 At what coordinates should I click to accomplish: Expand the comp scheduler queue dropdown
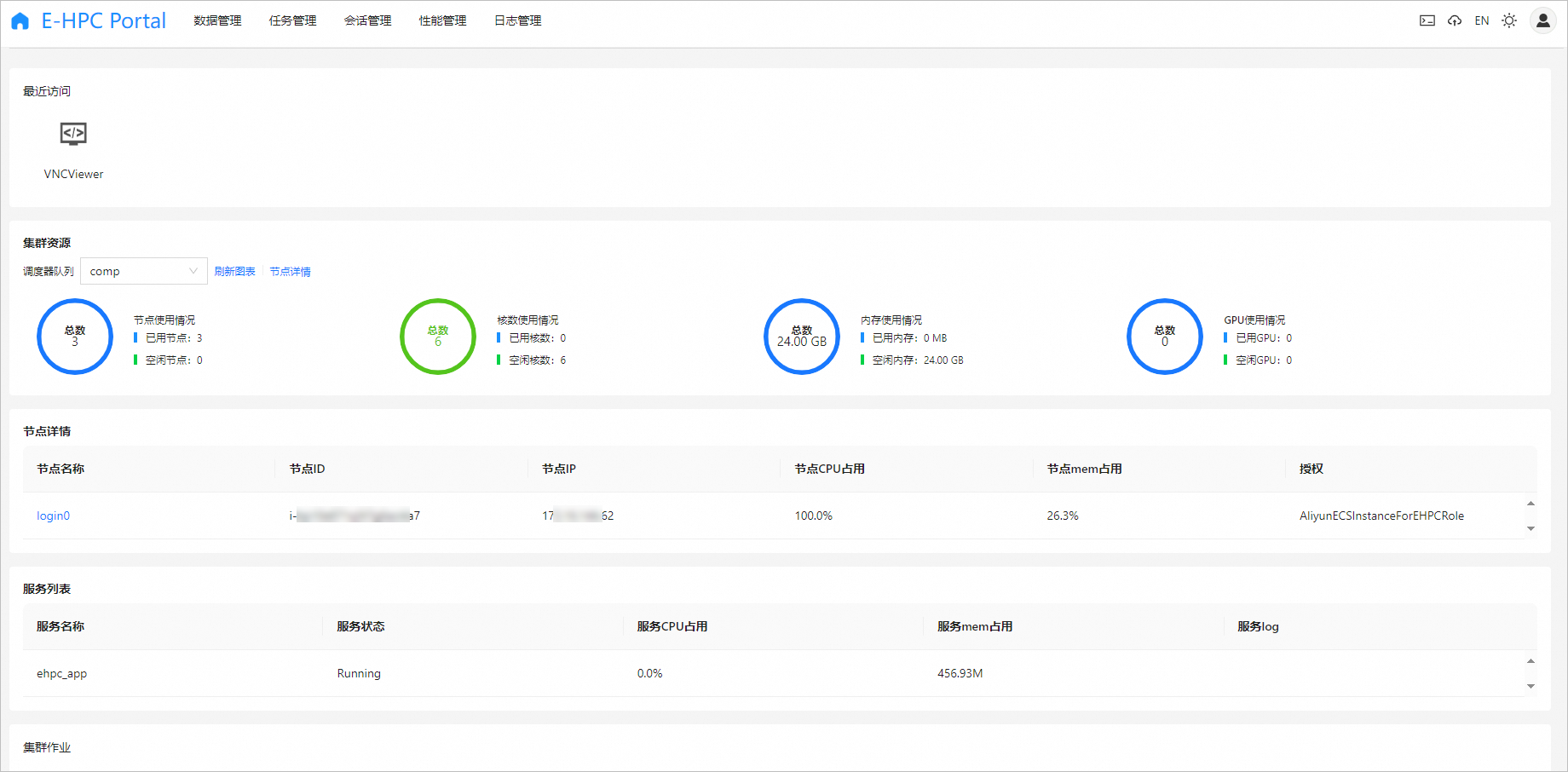[x=144, y=271]
